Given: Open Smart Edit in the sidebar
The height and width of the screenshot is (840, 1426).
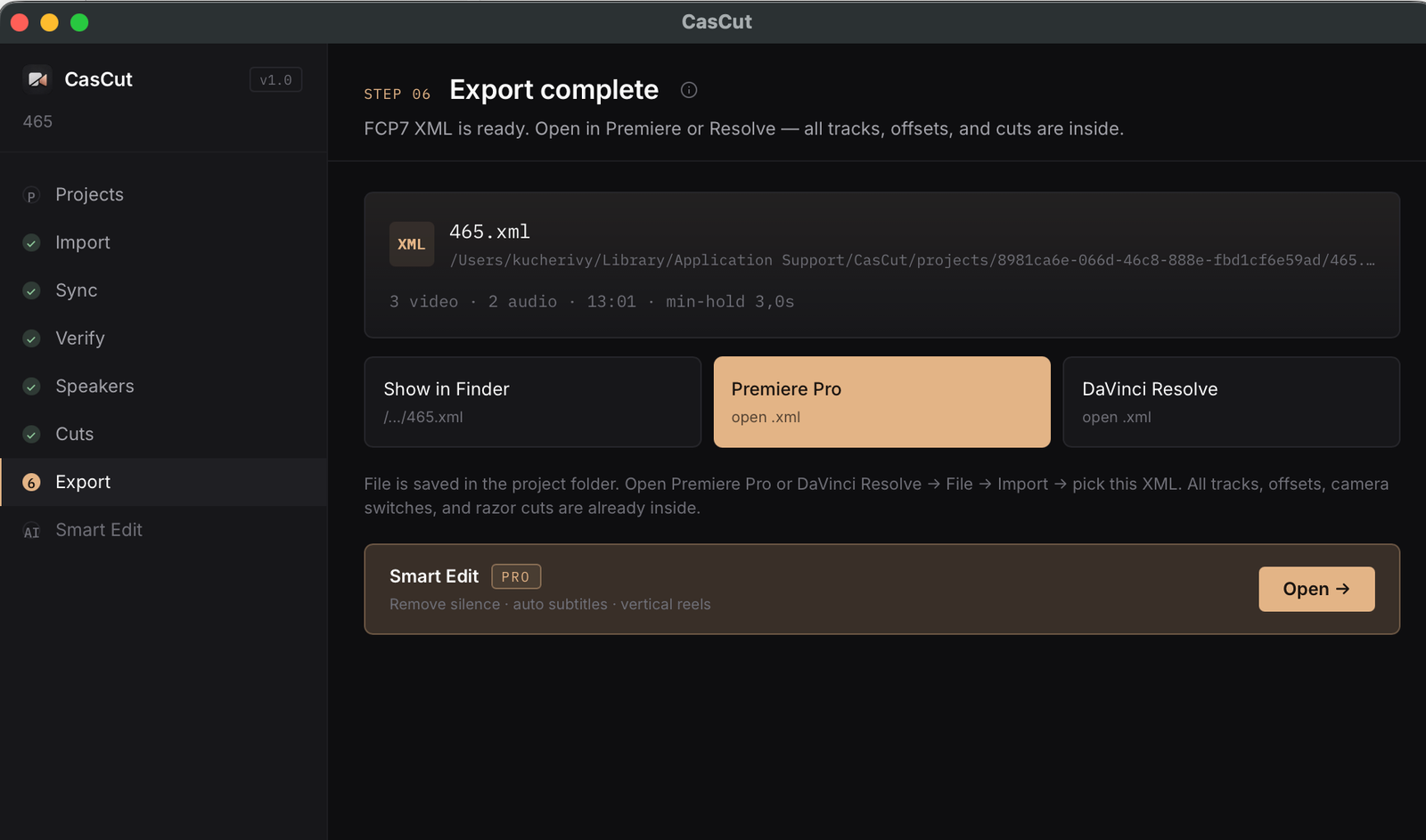Looking at the screenshot, I should (x=164, y=530).
